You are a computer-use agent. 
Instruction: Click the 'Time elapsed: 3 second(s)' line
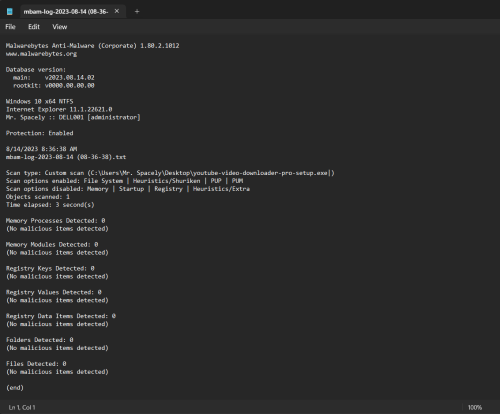(x=50, y=205)
